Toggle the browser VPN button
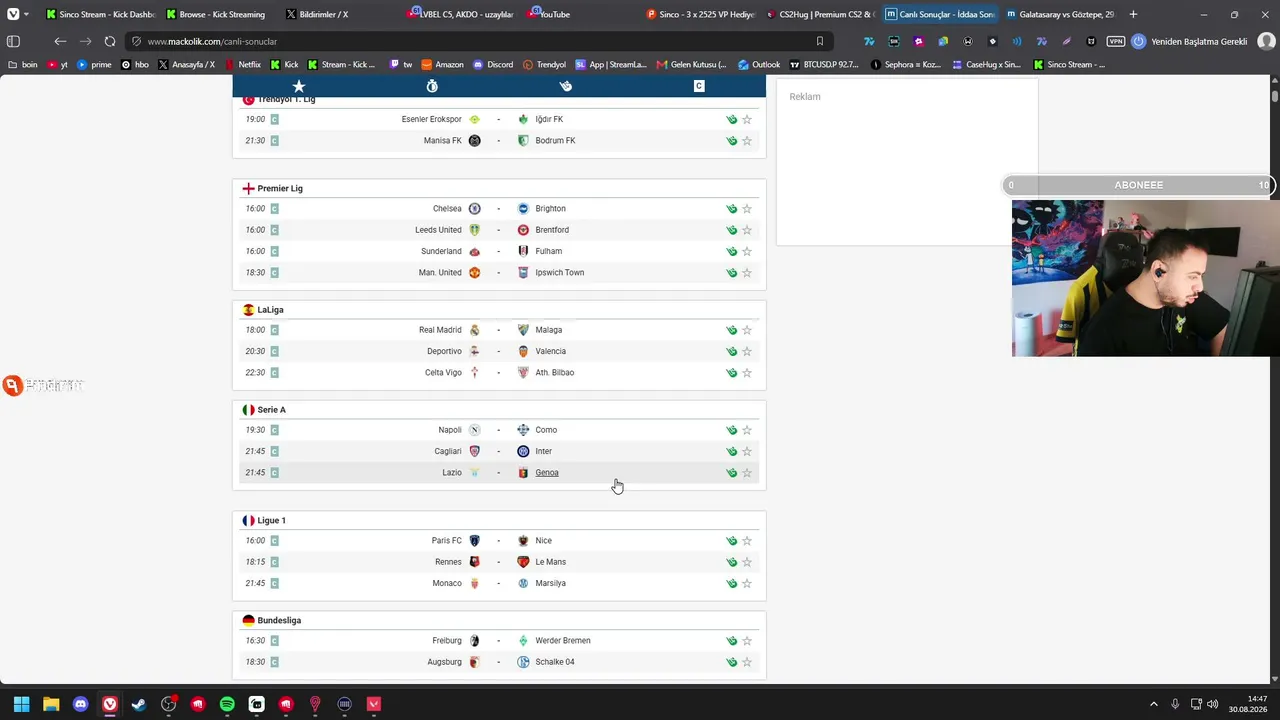The width and height of the screenshot is (1280, 720). tap(1116, 41)
